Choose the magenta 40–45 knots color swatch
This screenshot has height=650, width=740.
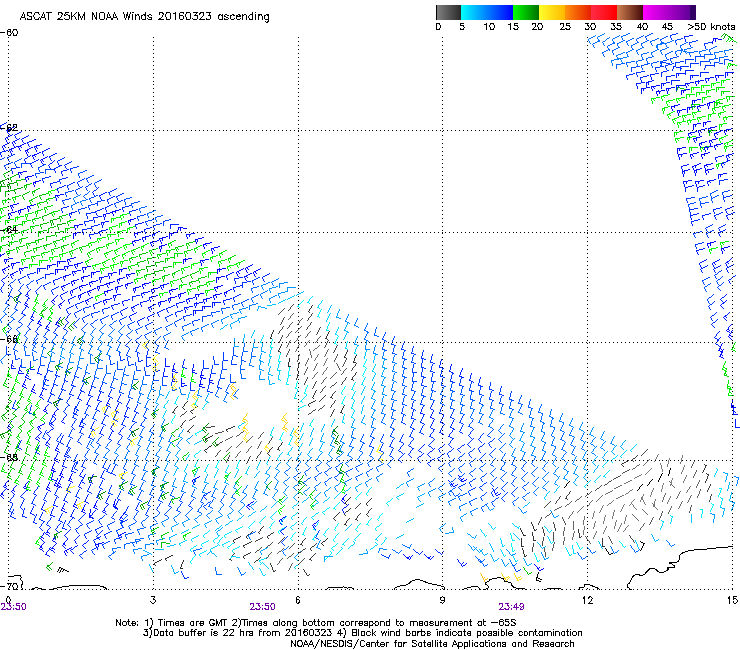[x=656, y=12]
